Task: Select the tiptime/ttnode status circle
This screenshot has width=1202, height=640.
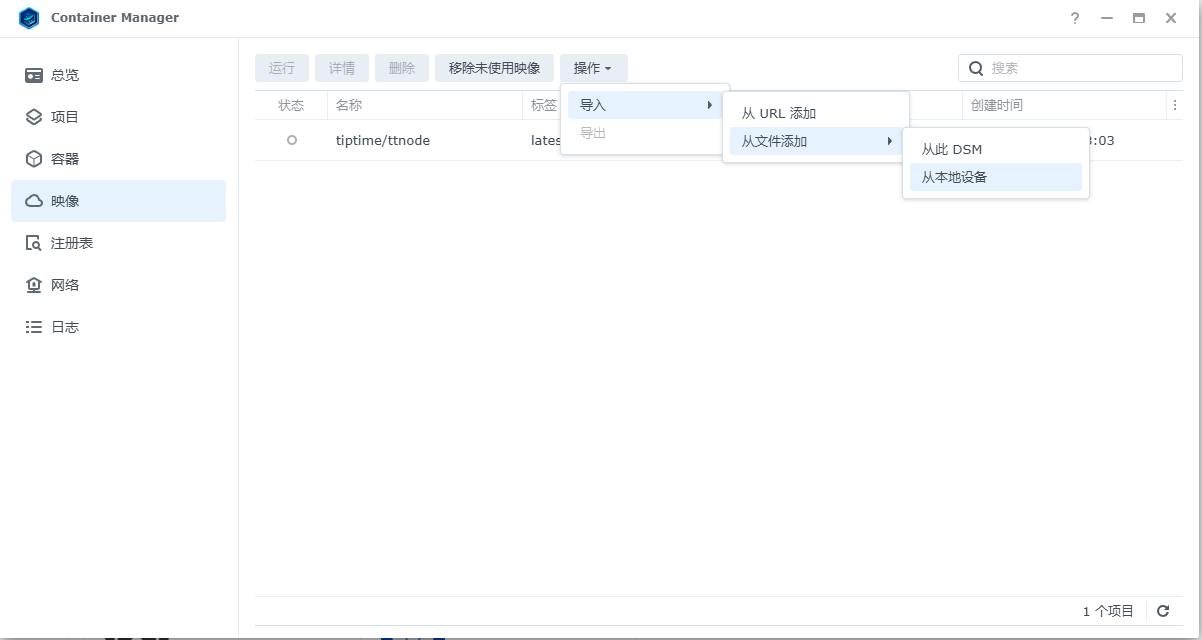Action: coord(292,140)
